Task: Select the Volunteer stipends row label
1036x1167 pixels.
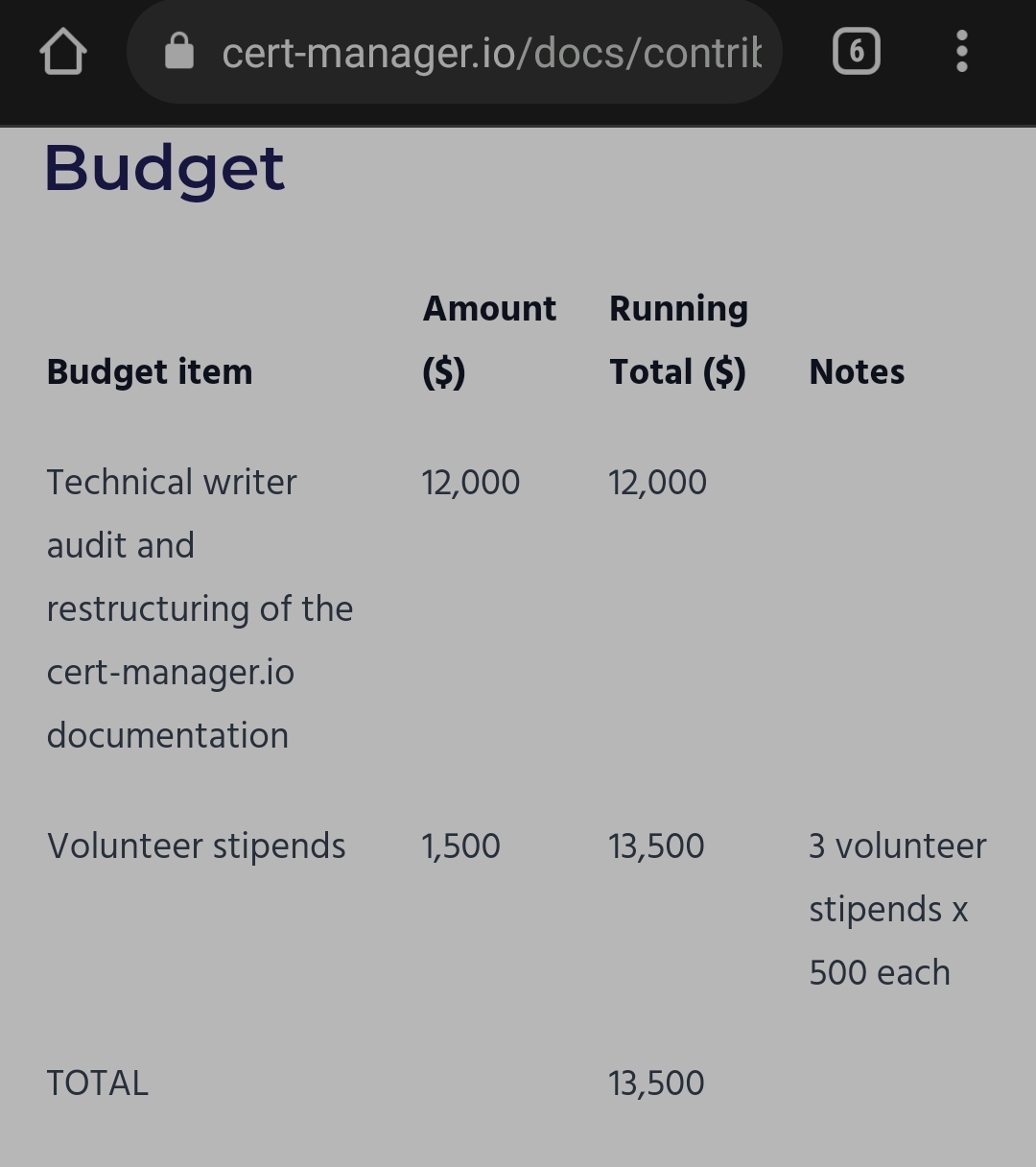Action: tap(196, 846)
